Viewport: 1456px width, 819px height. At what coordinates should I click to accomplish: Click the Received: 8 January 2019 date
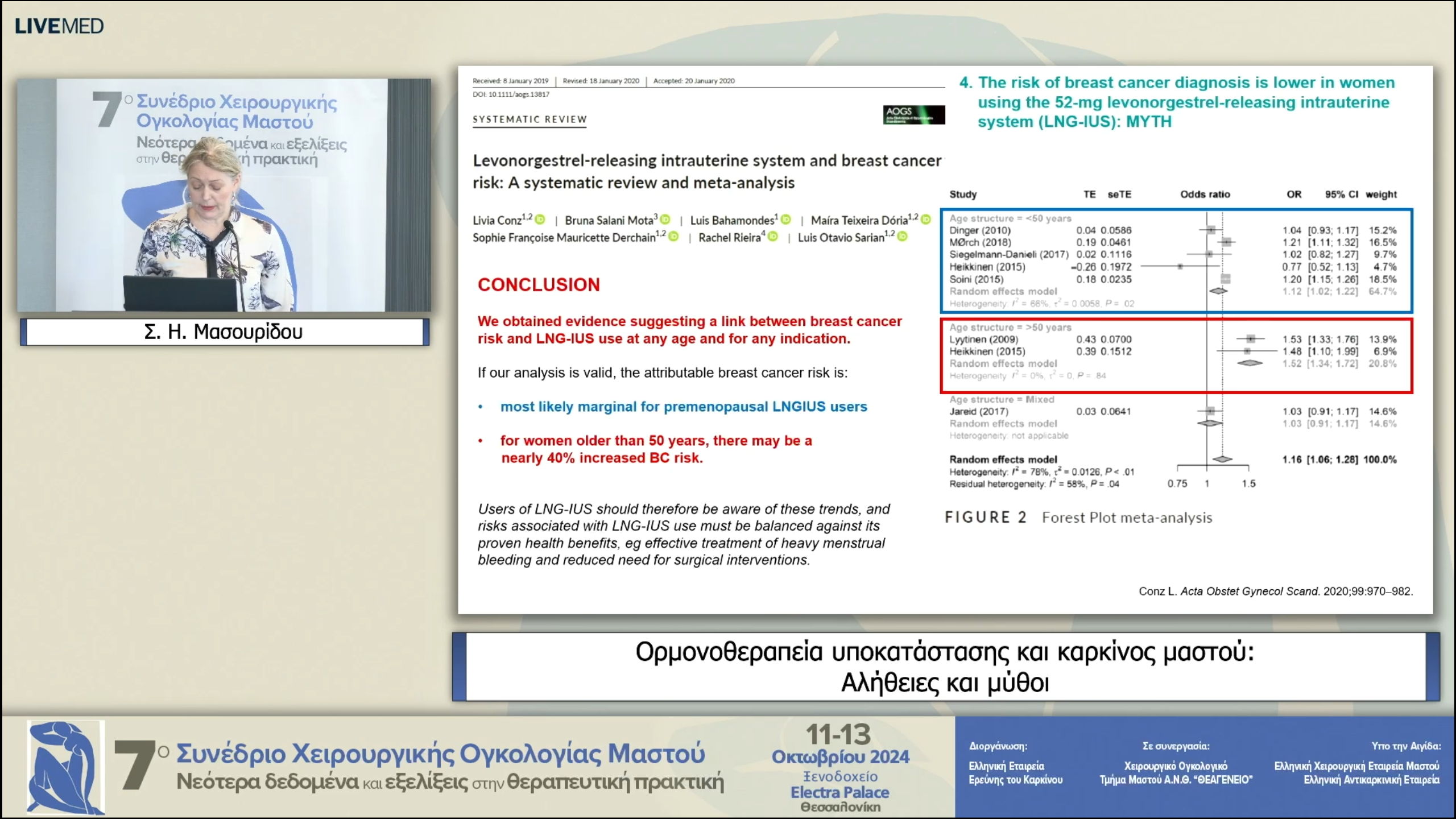click(x=511, y=81)
